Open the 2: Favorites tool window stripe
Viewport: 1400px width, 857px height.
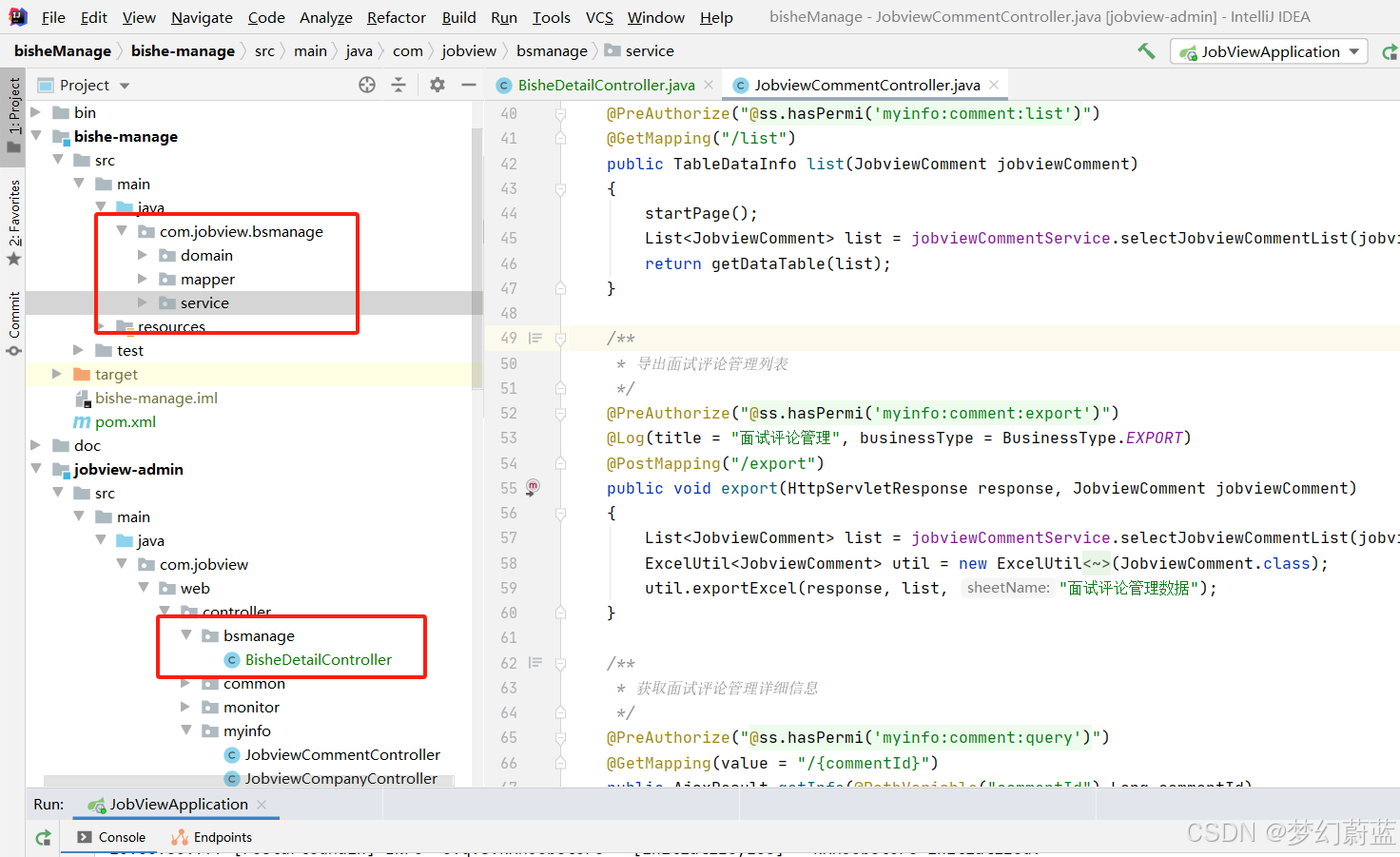(13, 223)
